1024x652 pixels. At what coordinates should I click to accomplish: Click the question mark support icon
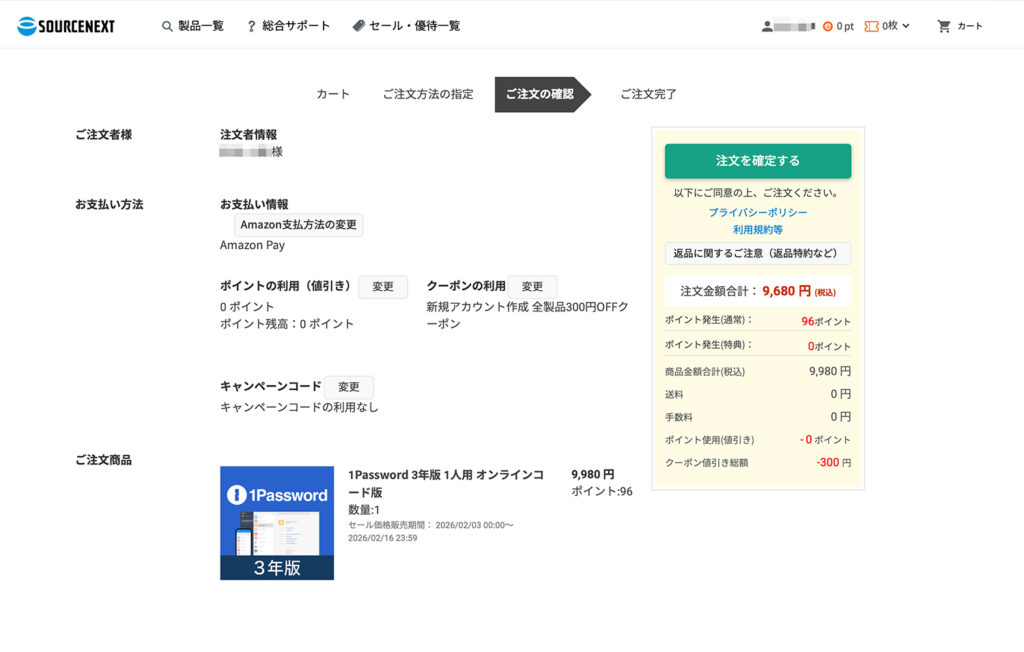click(251, 26)
